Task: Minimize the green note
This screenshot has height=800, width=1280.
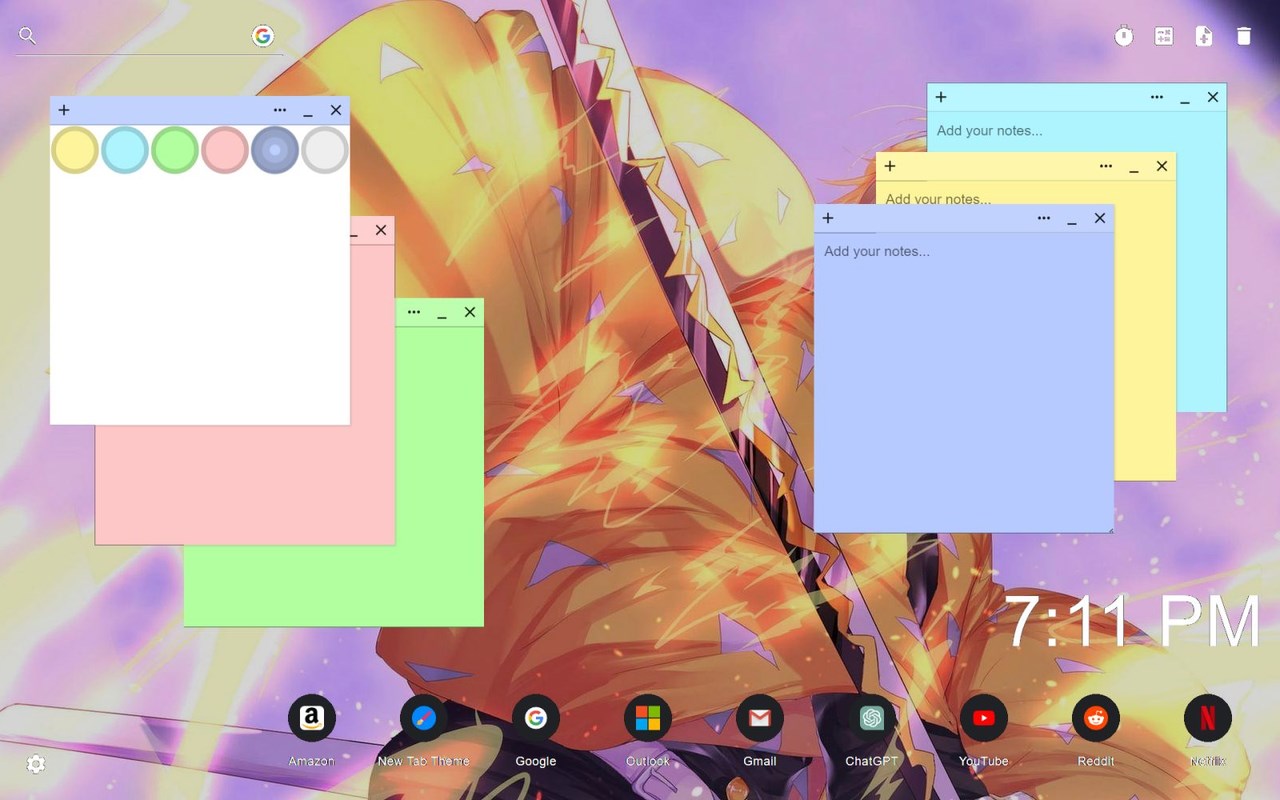Action: click(x=442, y=314)
